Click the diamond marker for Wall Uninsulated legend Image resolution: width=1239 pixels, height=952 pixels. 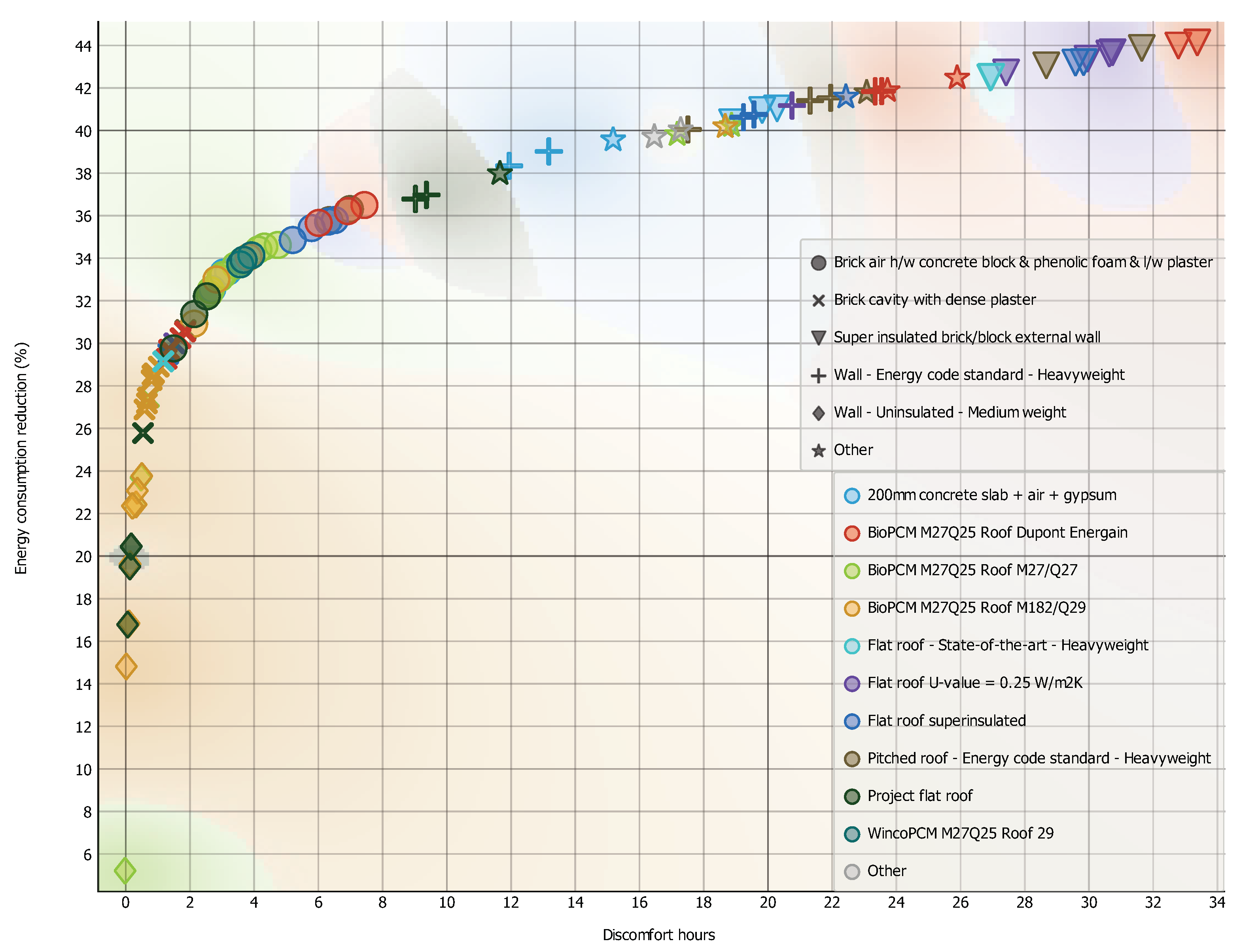coord(818,413)
